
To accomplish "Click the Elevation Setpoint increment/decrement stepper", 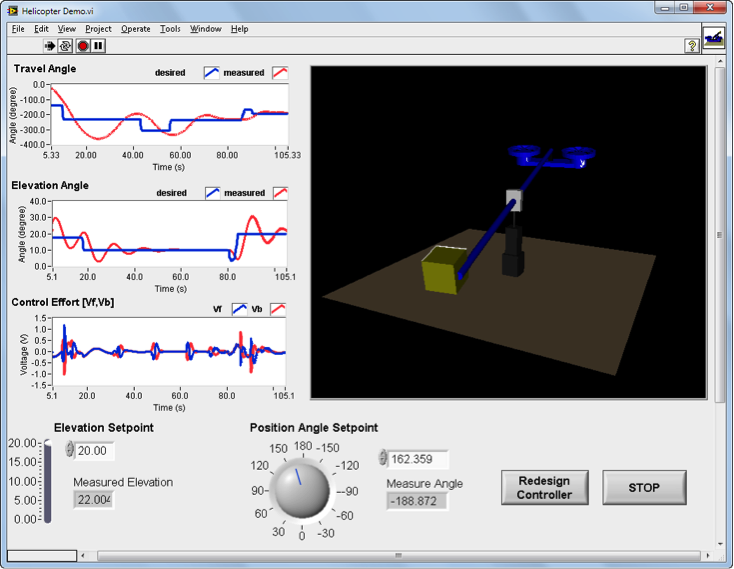I will pyautogui.click(x=69, y=451).
